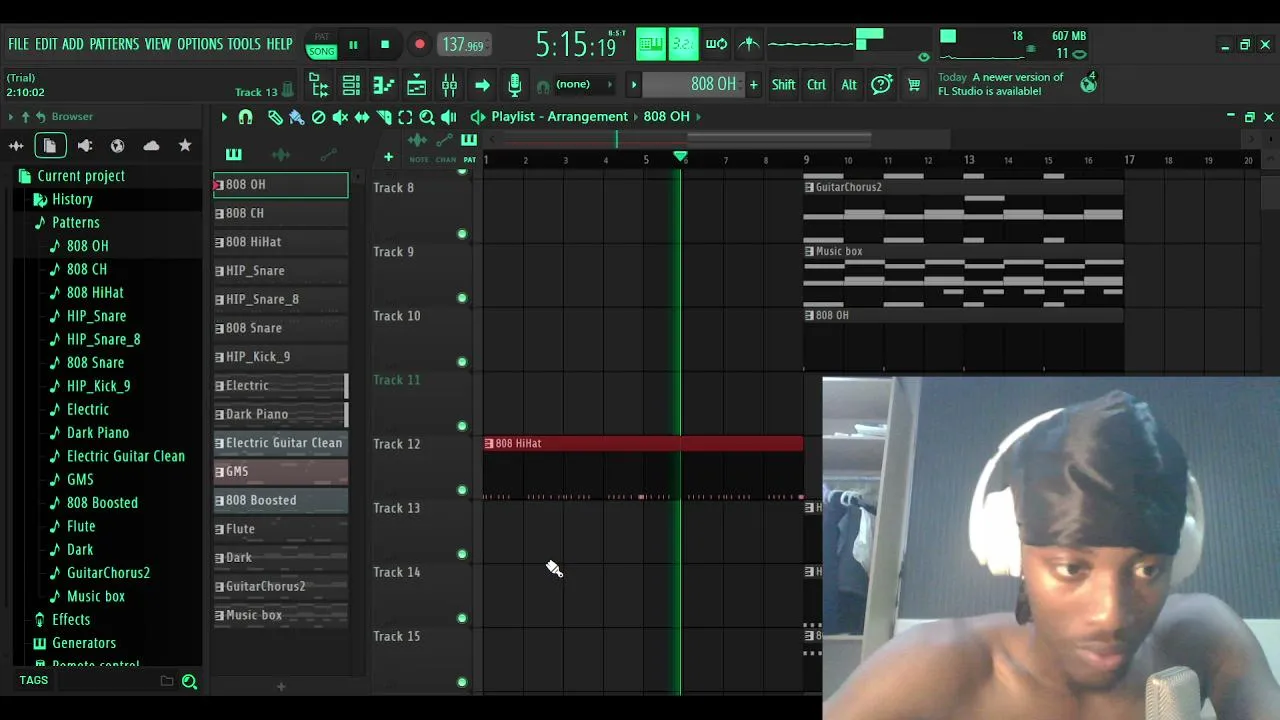Open the OPTIONS menu
This screenshot has width=1280, height=720.
tap(200, 44)
